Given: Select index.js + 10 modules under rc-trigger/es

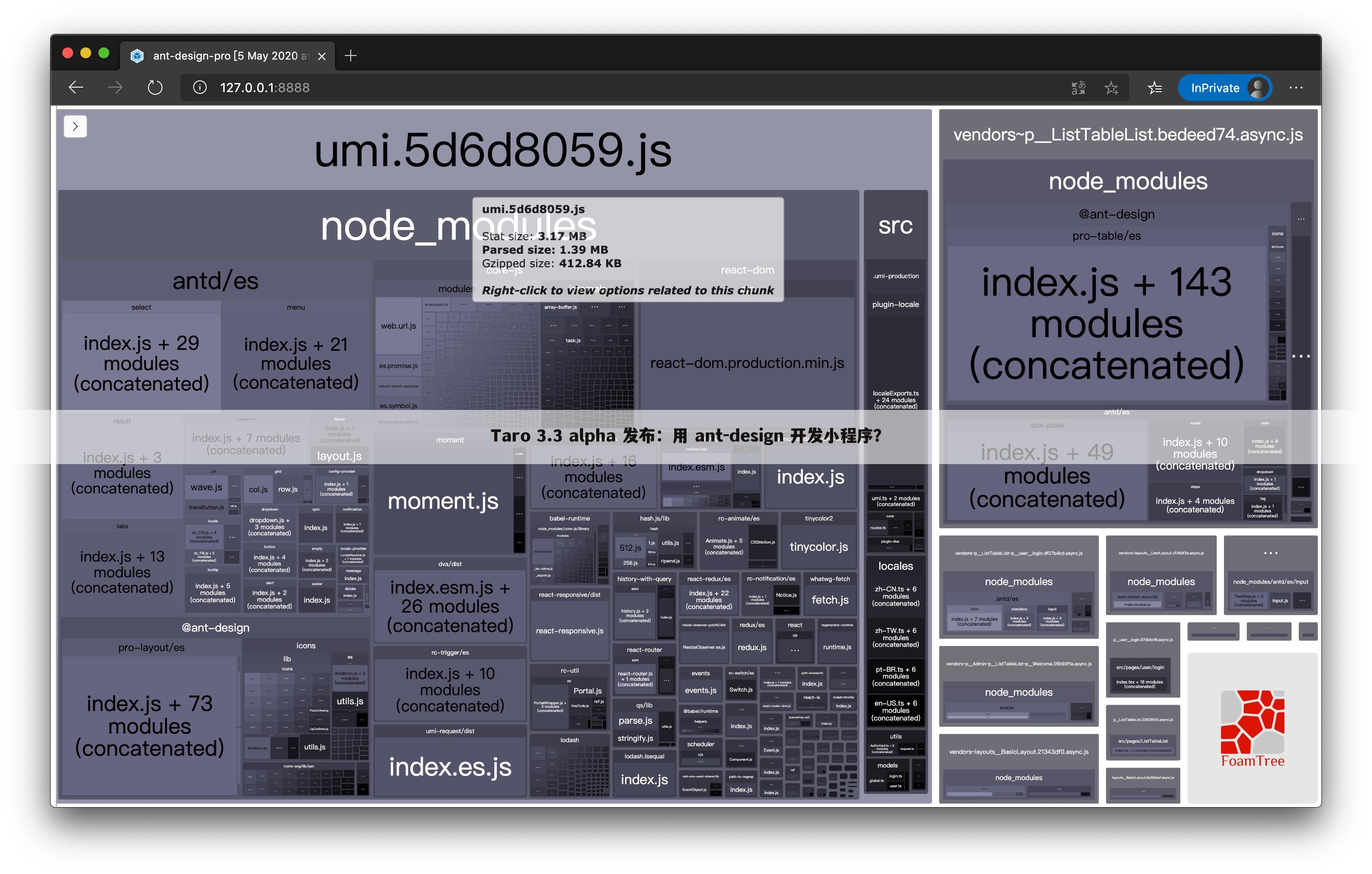Looking at the screenshot, I should click(450, 689).
